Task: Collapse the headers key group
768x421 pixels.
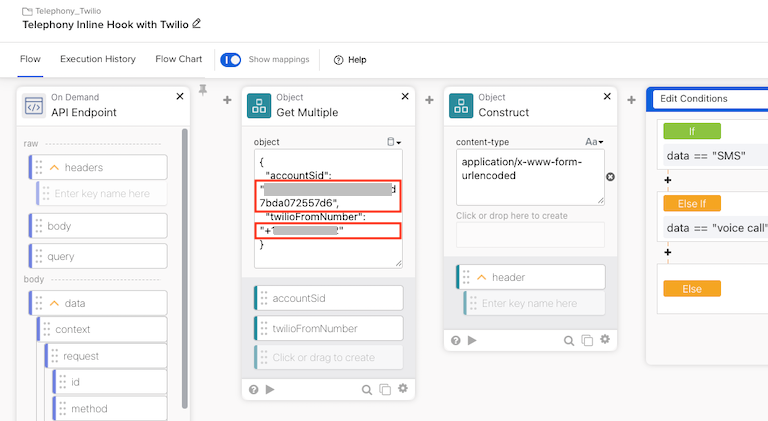Action: click(55, 167)
